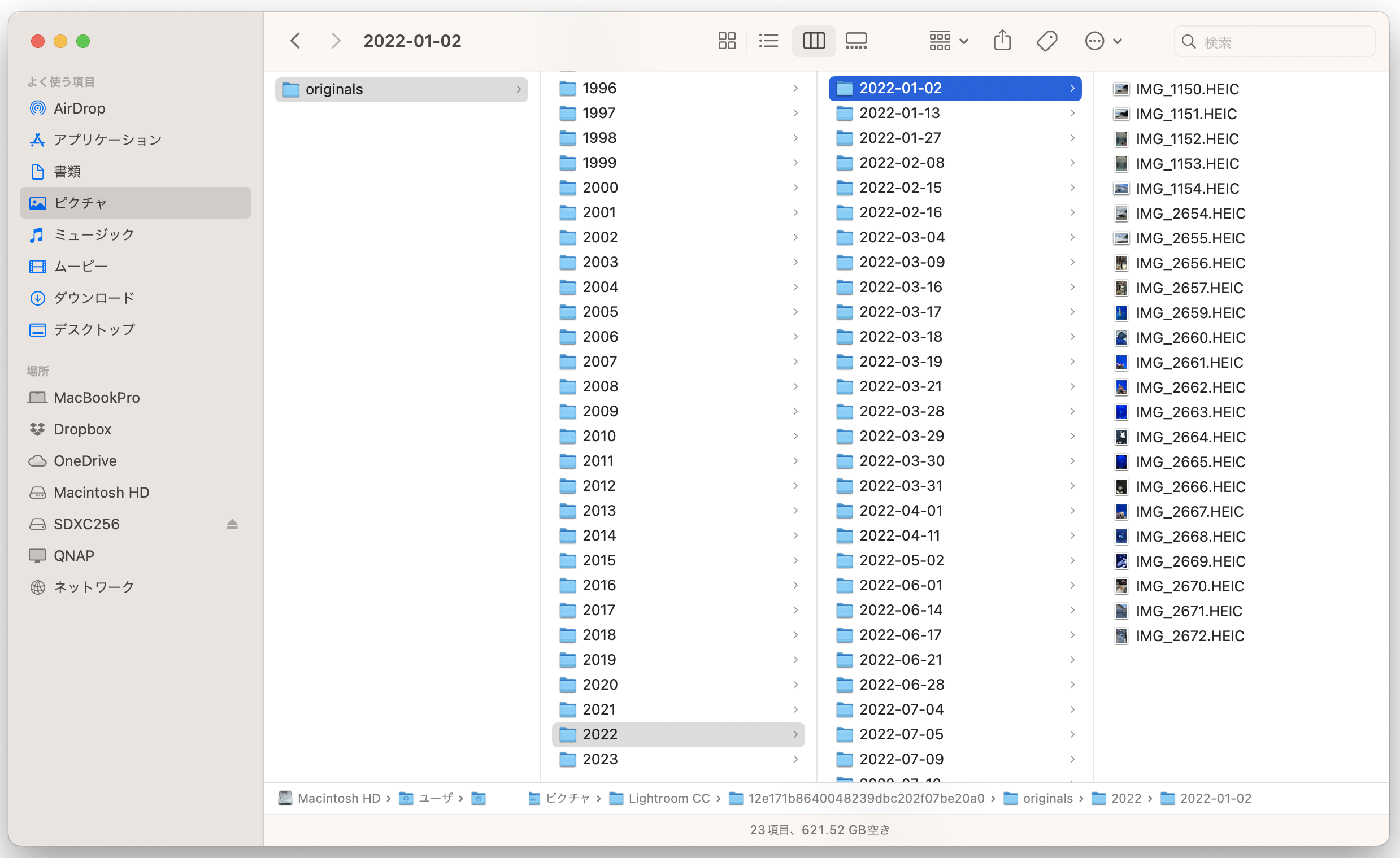Go back with the left chevron
Viewport: 1400px width, 858px height.
(295, 41)
